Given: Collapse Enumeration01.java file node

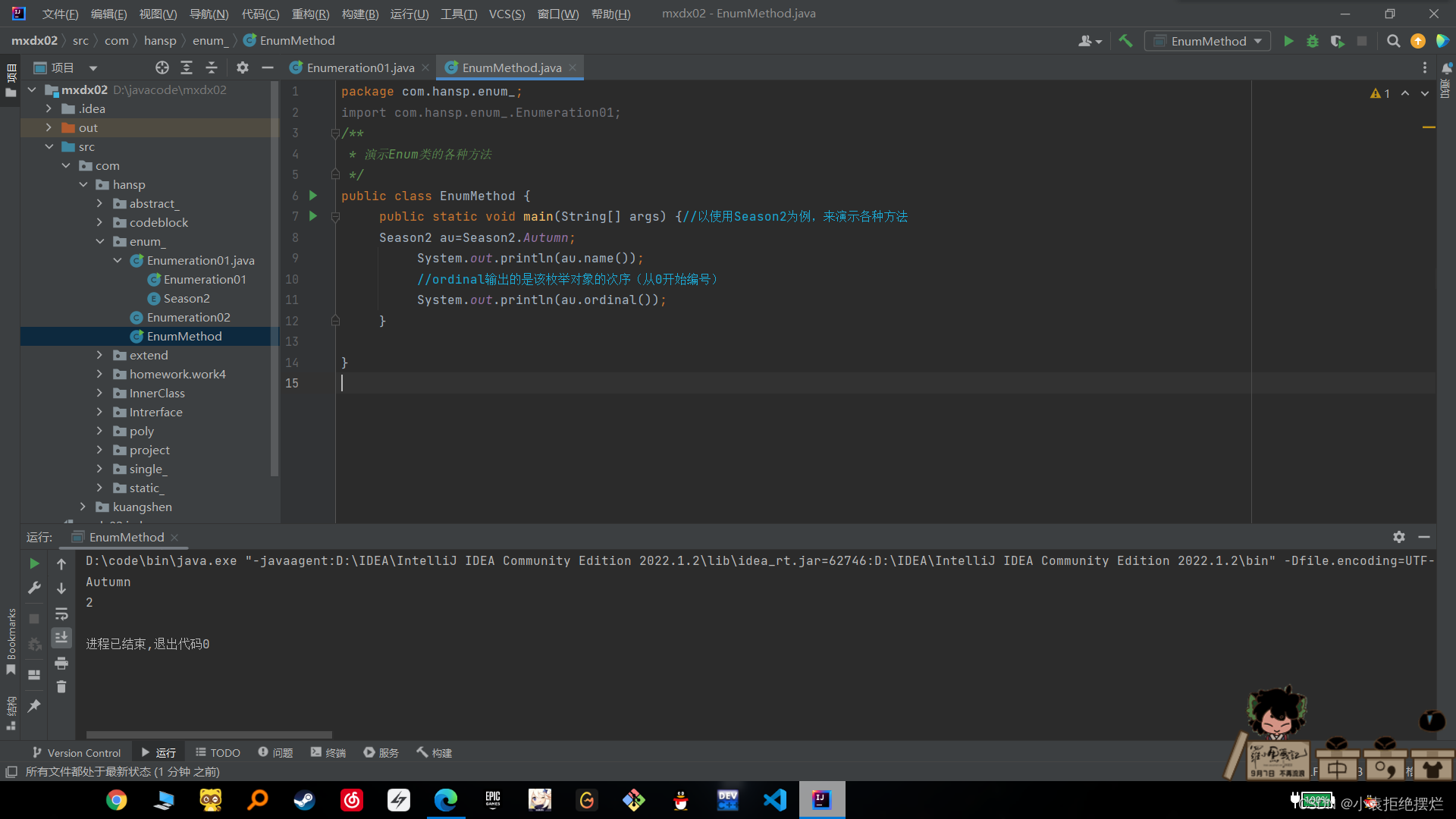Looking at the screenshot, I should pyautogui.click(x=118, y=260).
